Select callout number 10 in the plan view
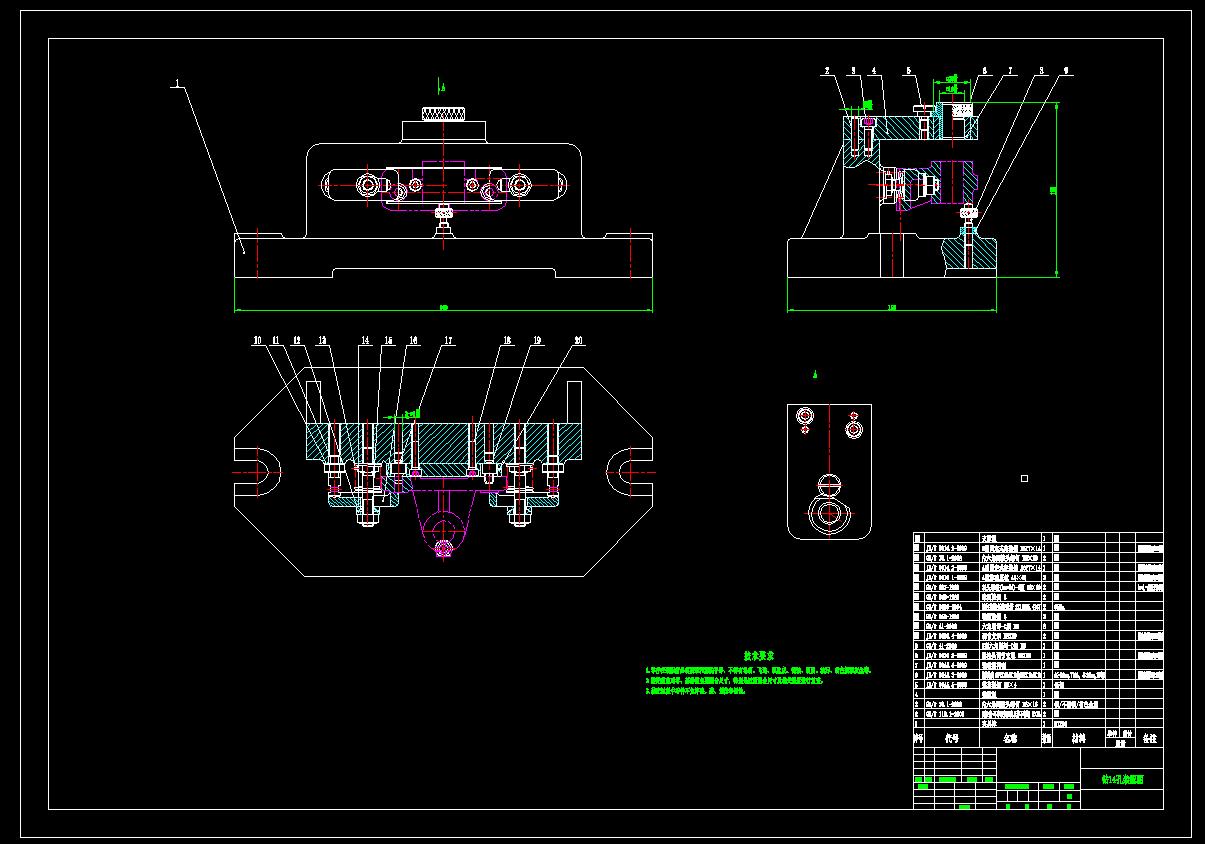This screenshot has height=844, width=1205. [x=257, y=341]
